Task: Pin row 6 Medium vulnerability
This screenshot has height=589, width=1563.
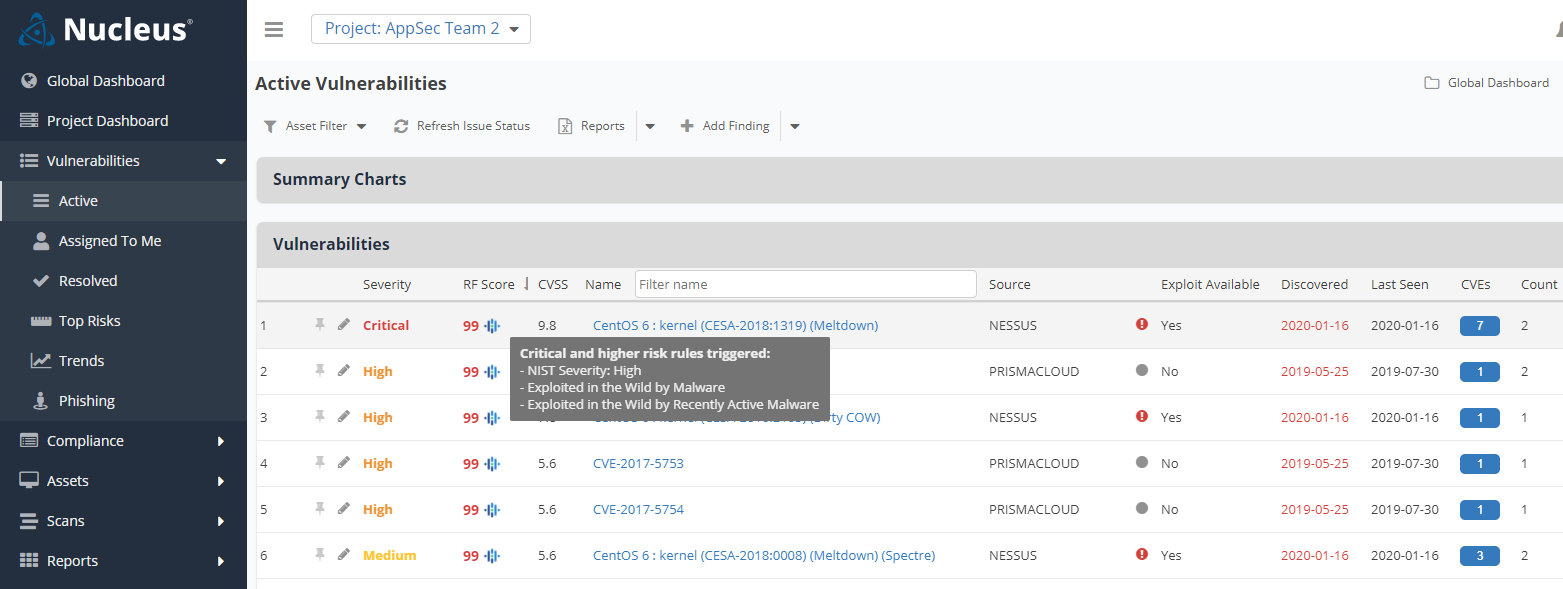Action: (320, 555)
